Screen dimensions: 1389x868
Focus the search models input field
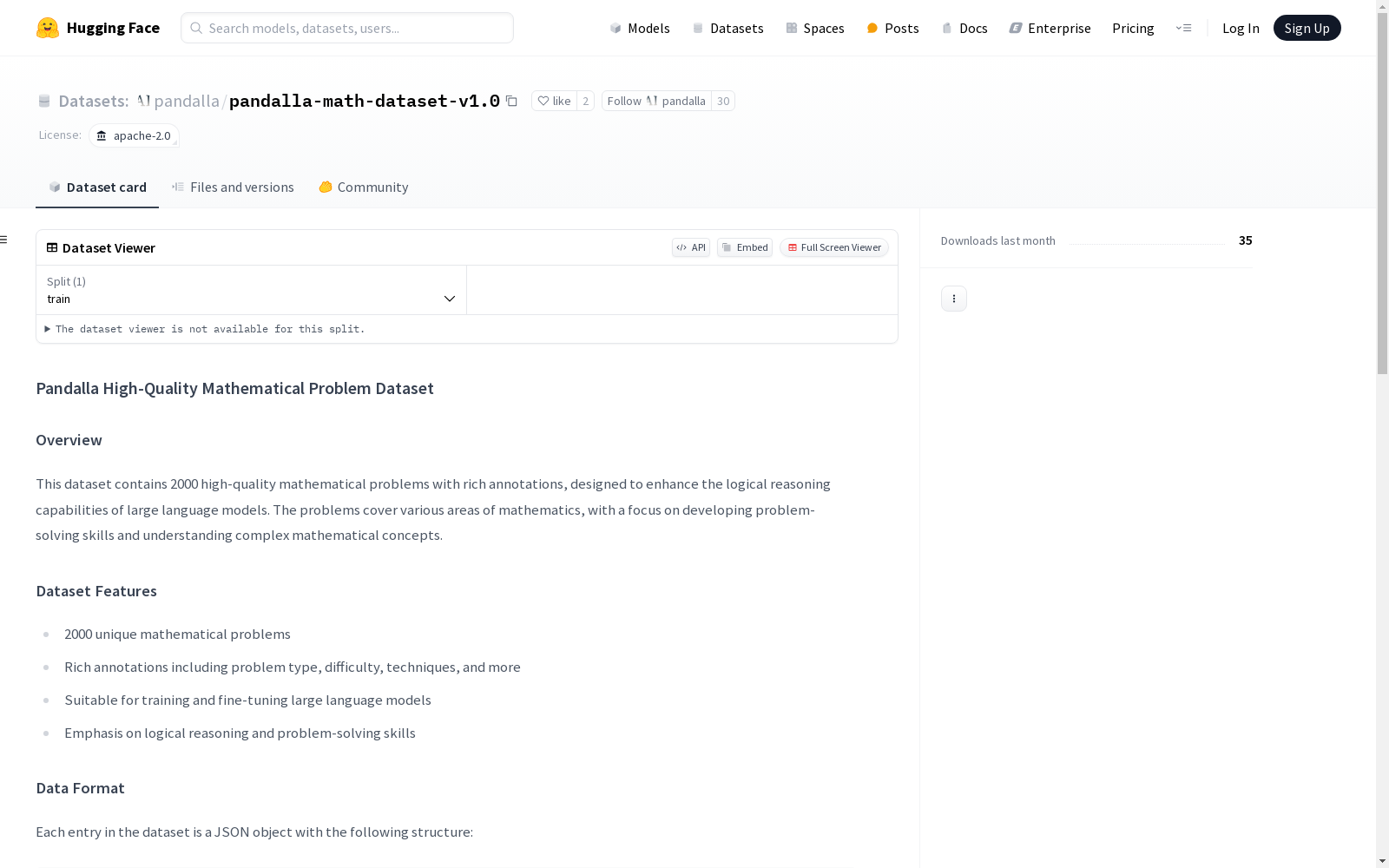(347, 28)
